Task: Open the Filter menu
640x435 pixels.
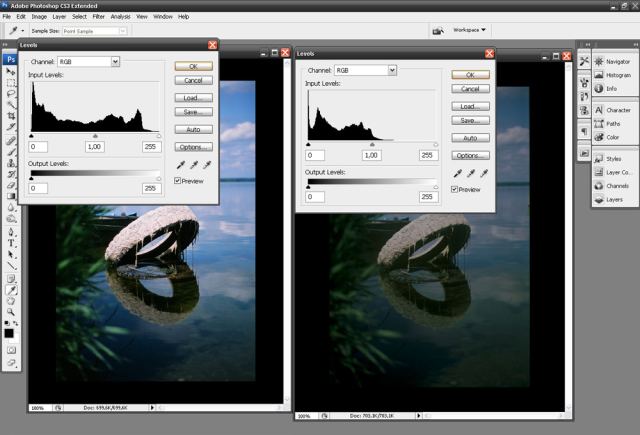Action: coord(98,17)
